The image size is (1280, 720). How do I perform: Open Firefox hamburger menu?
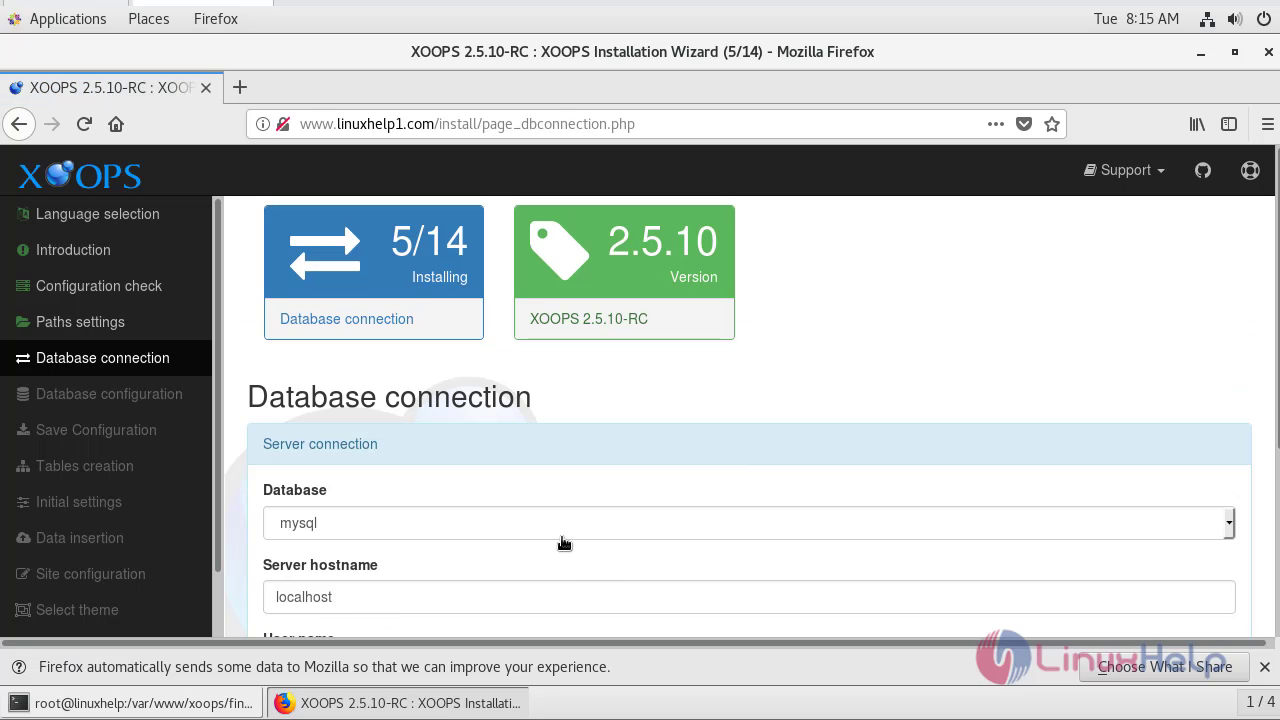coord(1267,124)
